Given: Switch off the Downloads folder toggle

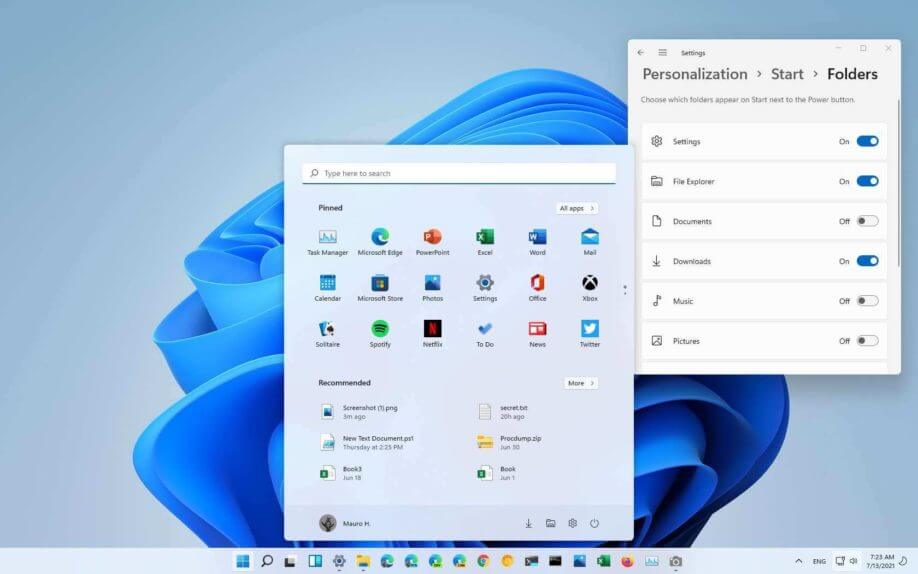Looking at the screenshot, I should pos(868,261).
